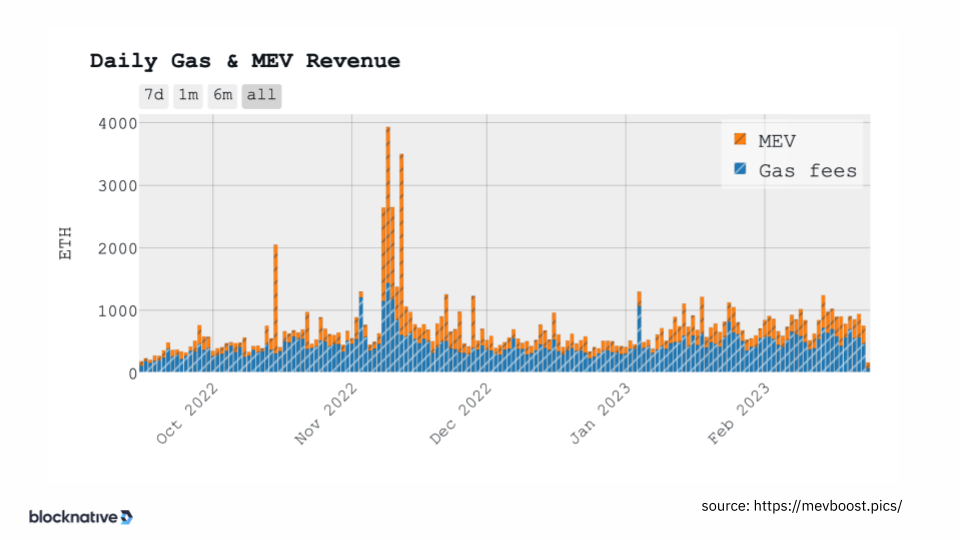Viewport: 960px width, 540px height.
Task: Select the 1m time range button
Action: pyautogui.click(x=188, y=96)
